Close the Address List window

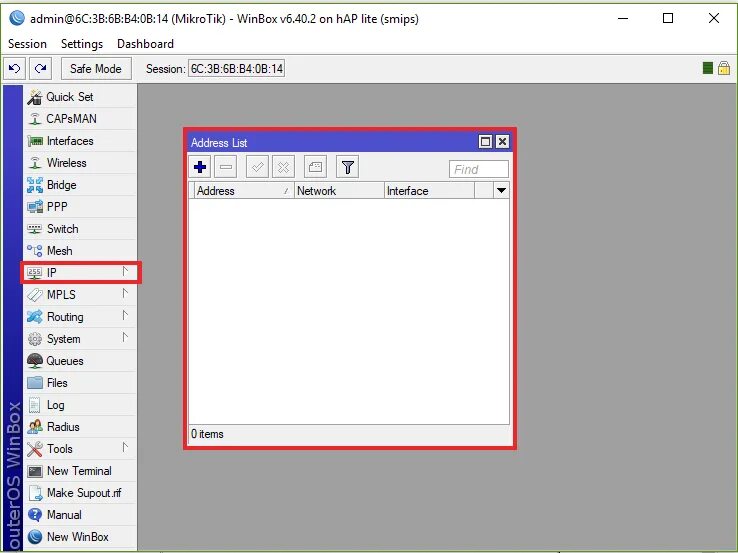503,142
